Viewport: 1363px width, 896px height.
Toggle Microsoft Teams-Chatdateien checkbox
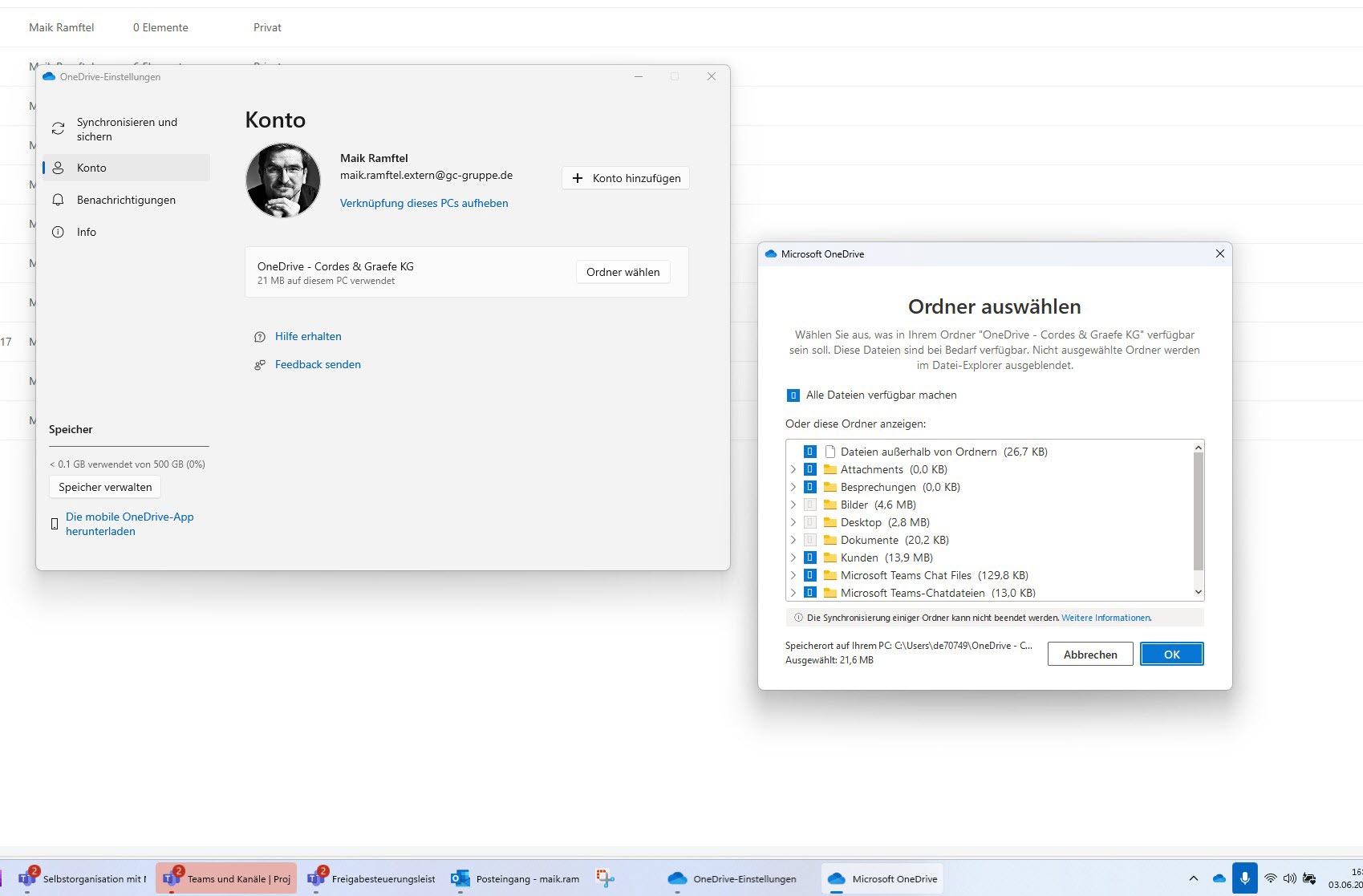click(810, 593)
